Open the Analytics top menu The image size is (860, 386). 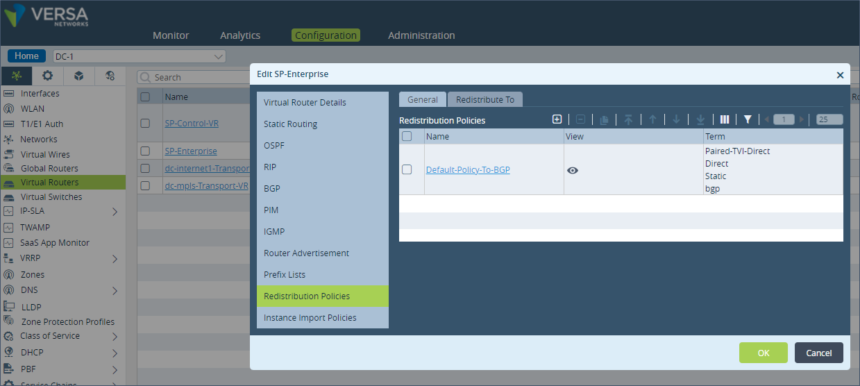[x=240, y=36]
